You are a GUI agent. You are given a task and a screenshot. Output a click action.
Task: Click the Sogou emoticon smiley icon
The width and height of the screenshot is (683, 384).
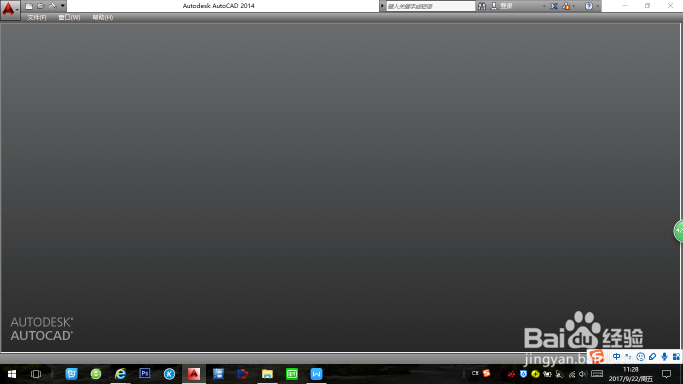(x=640, y=357)
